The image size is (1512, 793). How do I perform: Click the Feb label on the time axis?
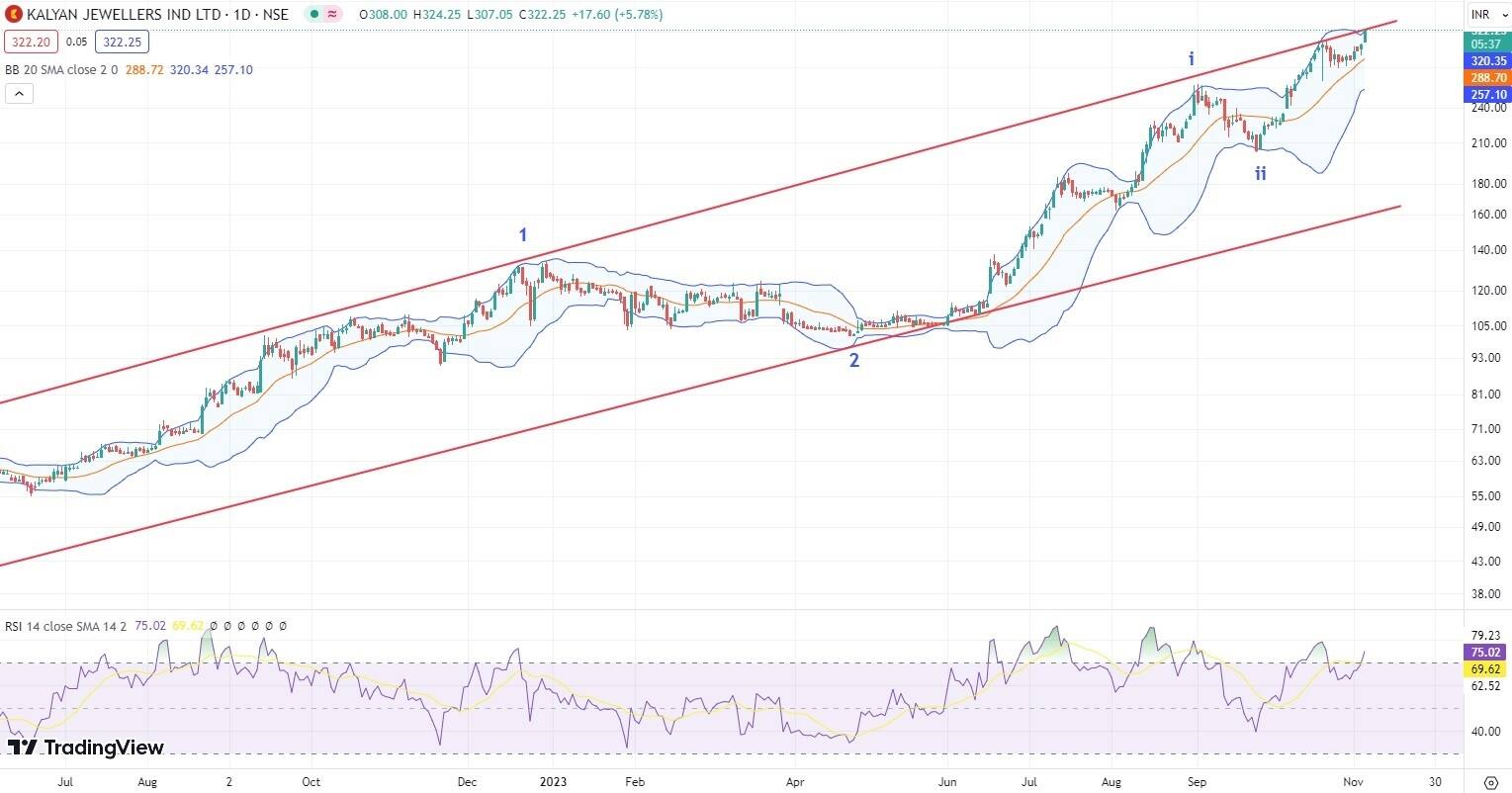point(635,781)
